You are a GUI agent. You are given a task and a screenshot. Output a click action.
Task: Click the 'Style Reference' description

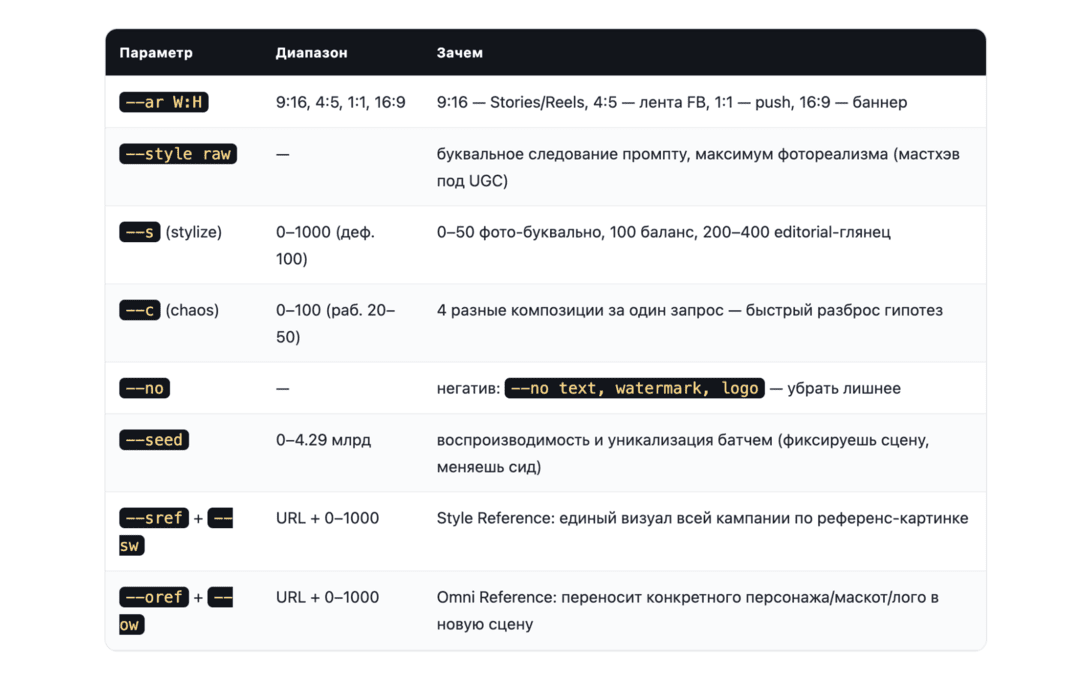(703, 518)
